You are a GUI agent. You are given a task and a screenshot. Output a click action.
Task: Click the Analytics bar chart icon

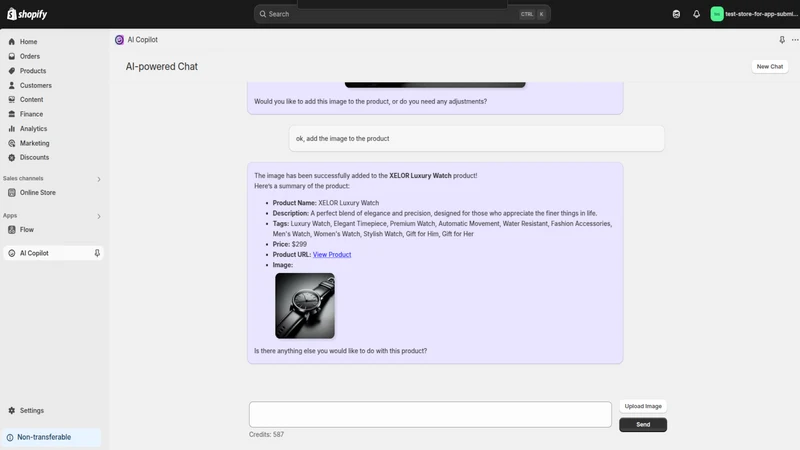click(x=12, y=129)
